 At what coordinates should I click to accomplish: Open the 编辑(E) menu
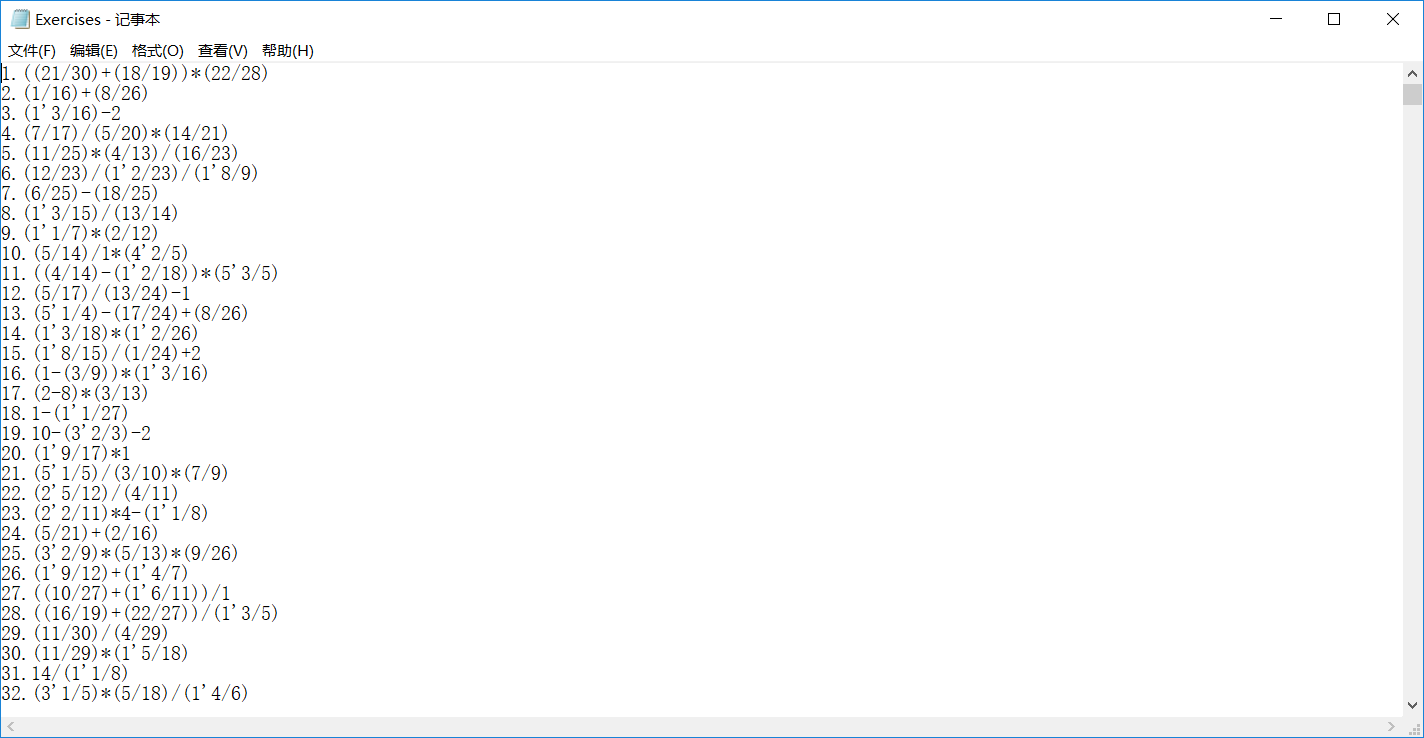(94, 50)
